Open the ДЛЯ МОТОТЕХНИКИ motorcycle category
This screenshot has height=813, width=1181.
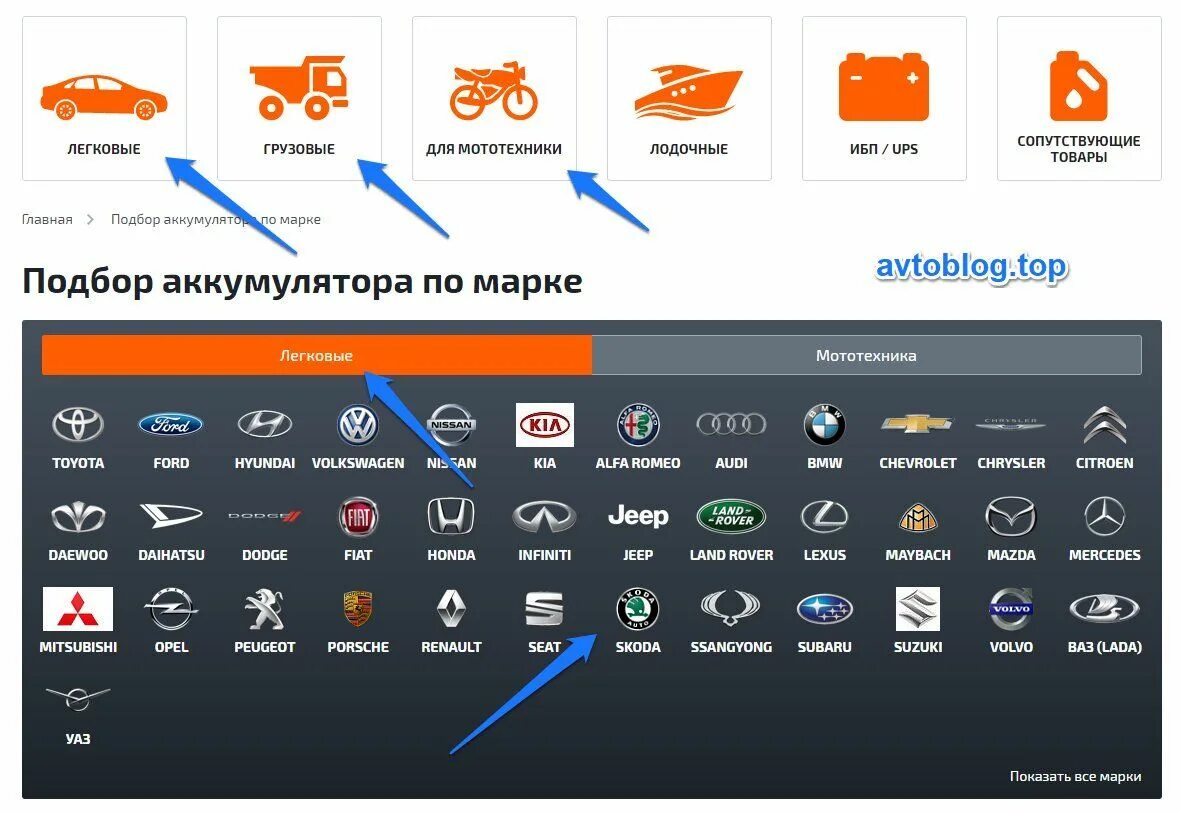tap(494, 99)
